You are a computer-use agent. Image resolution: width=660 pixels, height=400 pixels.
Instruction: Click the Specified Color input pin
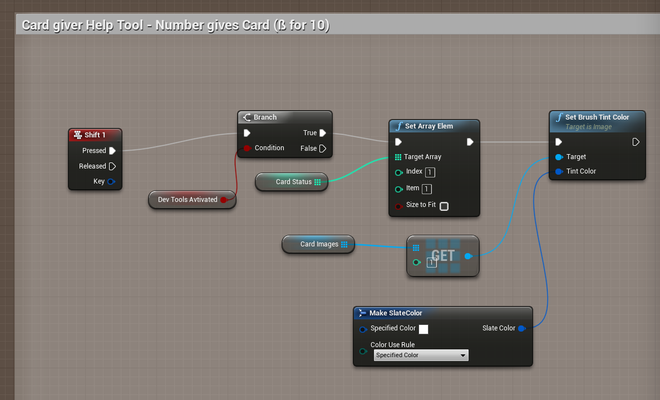(x=363, y=330)
